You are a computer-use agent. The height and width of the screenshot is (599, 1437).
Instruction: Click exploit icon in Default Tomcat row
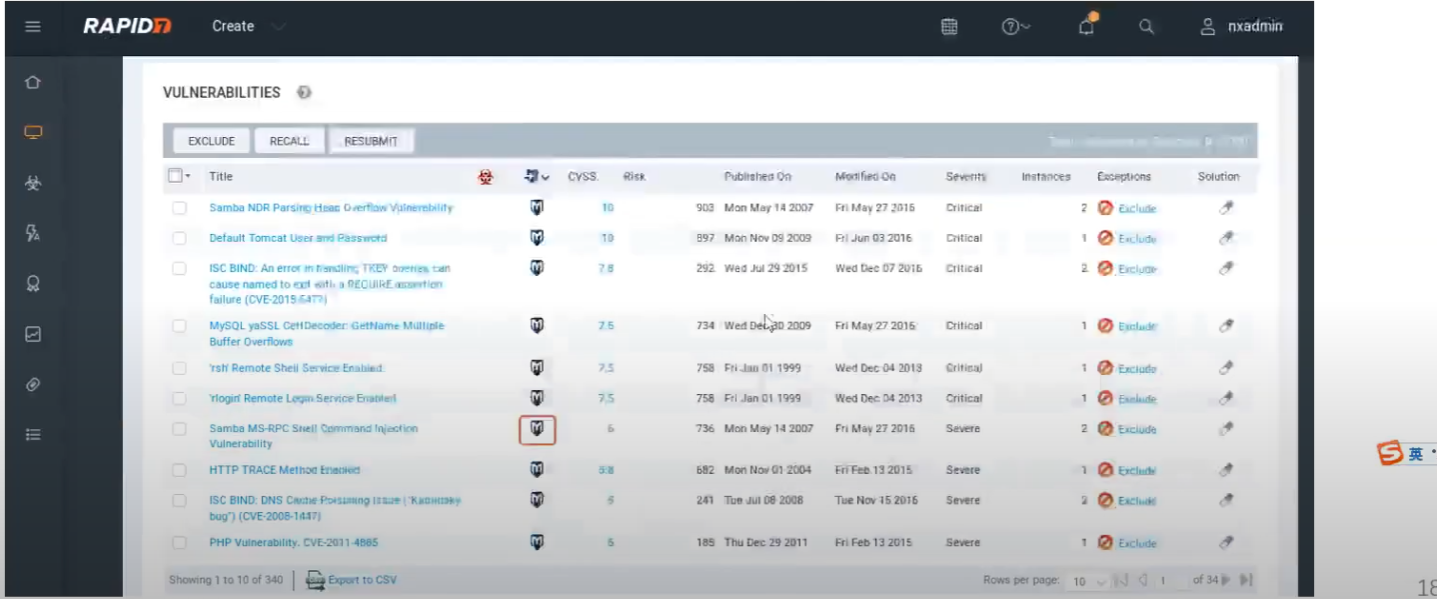click(x=537, y=238)
